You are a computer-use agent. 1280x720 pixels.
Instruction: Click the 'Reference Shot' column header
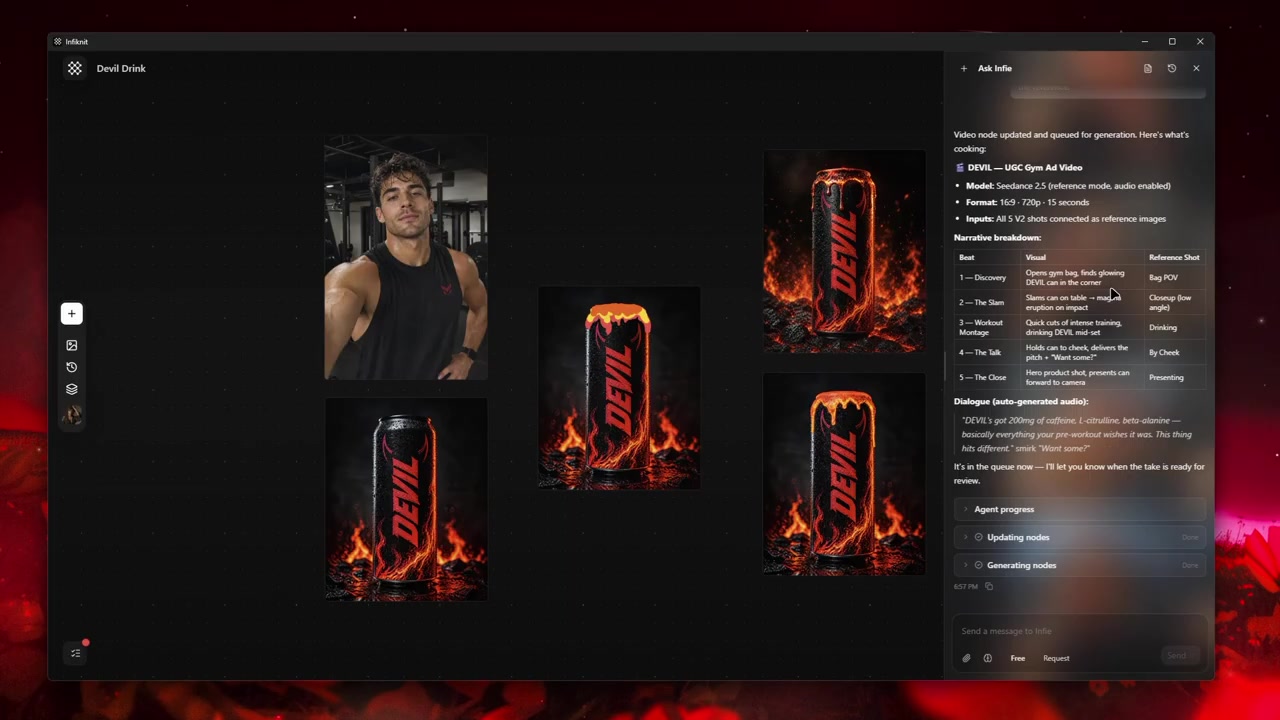pos(1174,257)
